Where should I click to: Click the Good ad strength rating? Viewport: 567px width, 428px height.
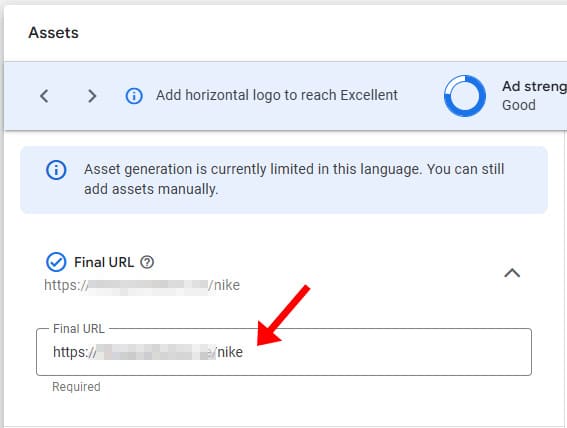519,105
